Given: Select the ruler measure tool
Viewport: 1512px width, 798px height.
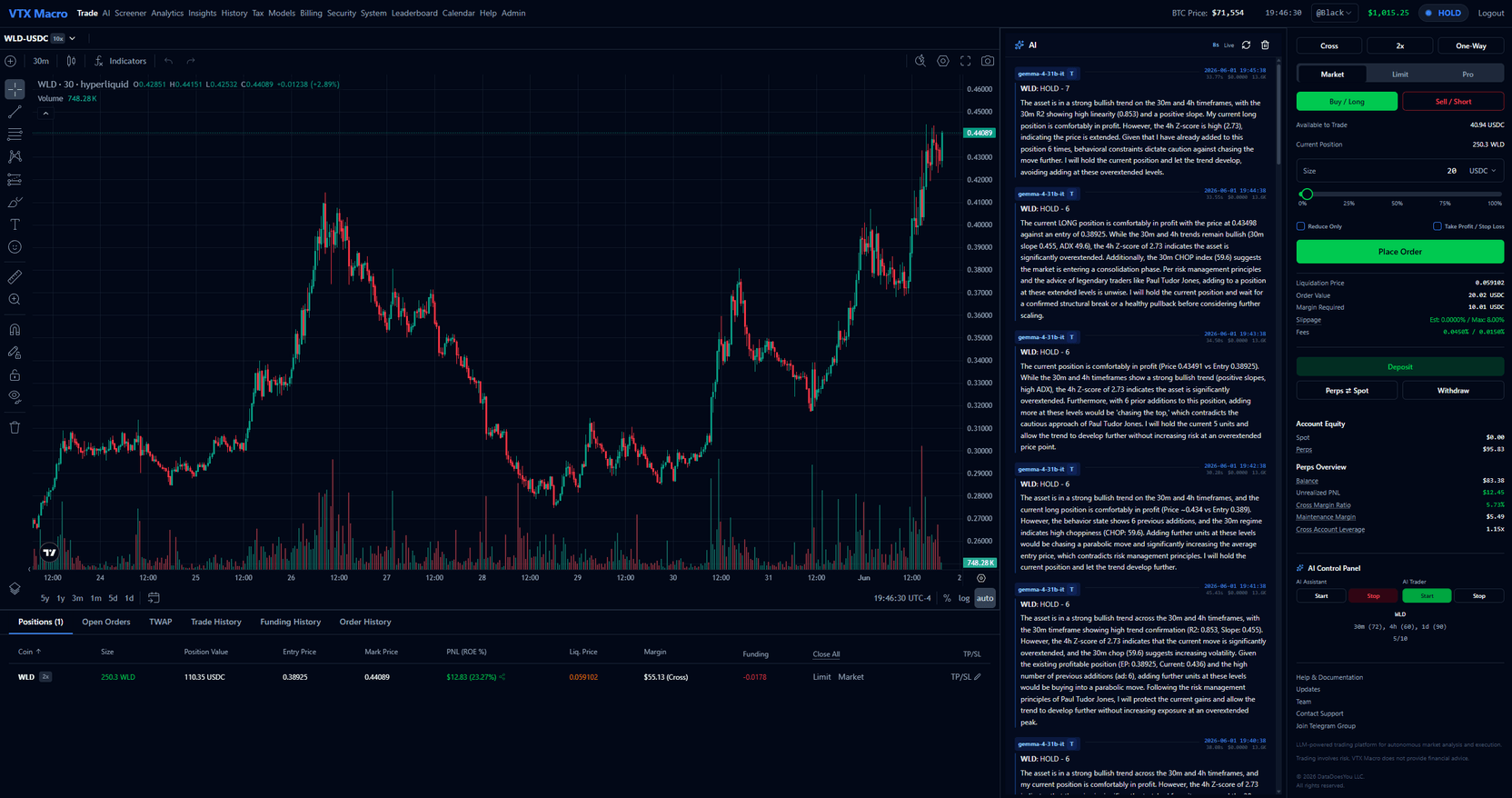Looking at the screenshot, I should tap(15, 277).
